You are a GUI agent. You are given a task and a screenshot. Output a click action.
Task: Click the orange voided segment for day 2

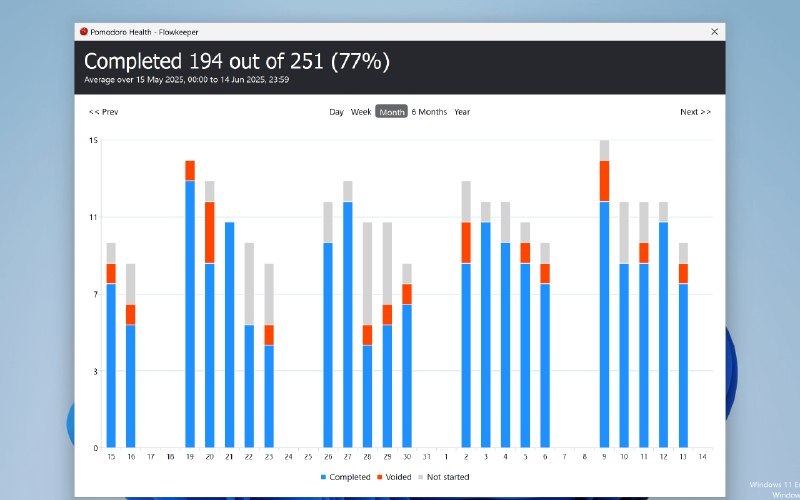(x=466, y=242)
